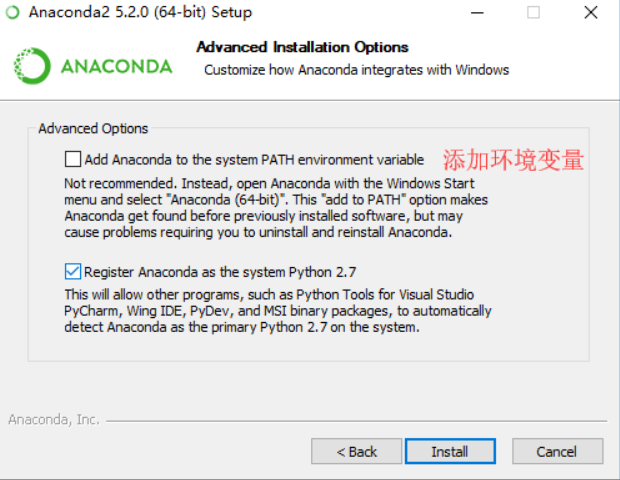
Task: Click the 'Customize how Anaconda integrates' subtitle
Action: point(356,70)
